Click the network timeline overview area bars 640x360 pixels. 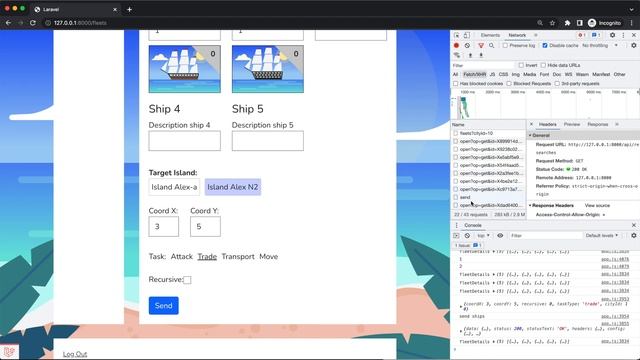[464, 107]
